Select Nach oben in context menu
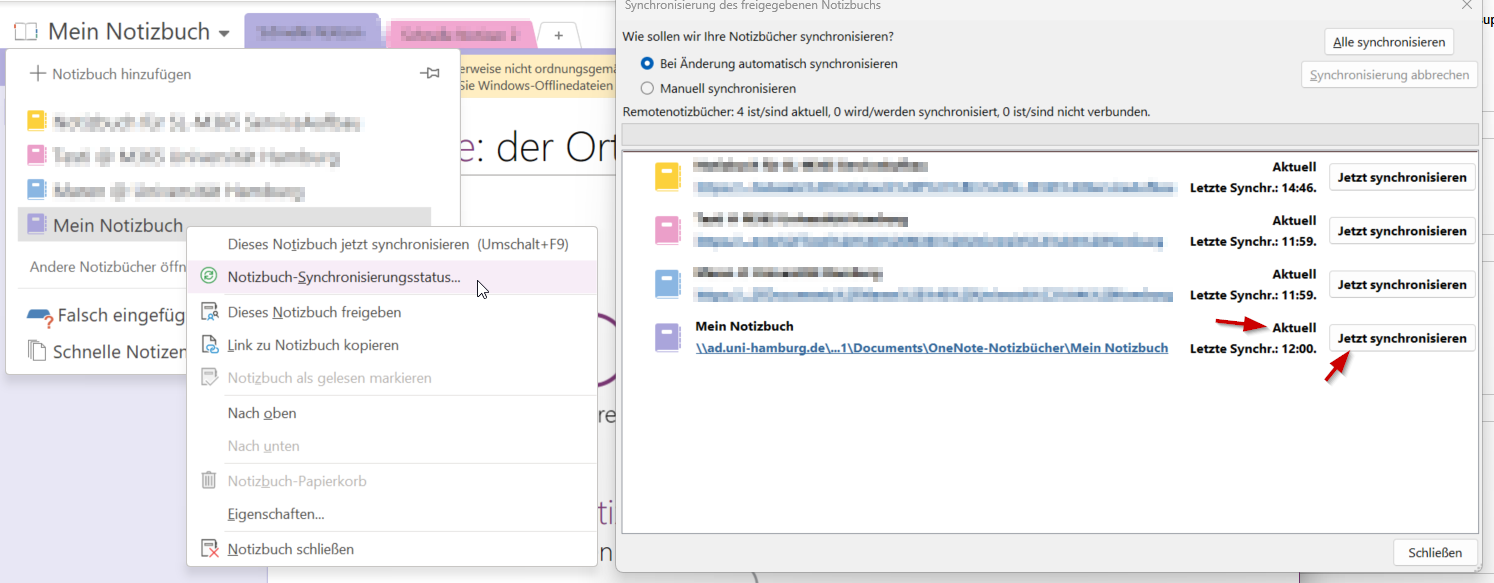 pyautogui.click(x=261, y=413)
